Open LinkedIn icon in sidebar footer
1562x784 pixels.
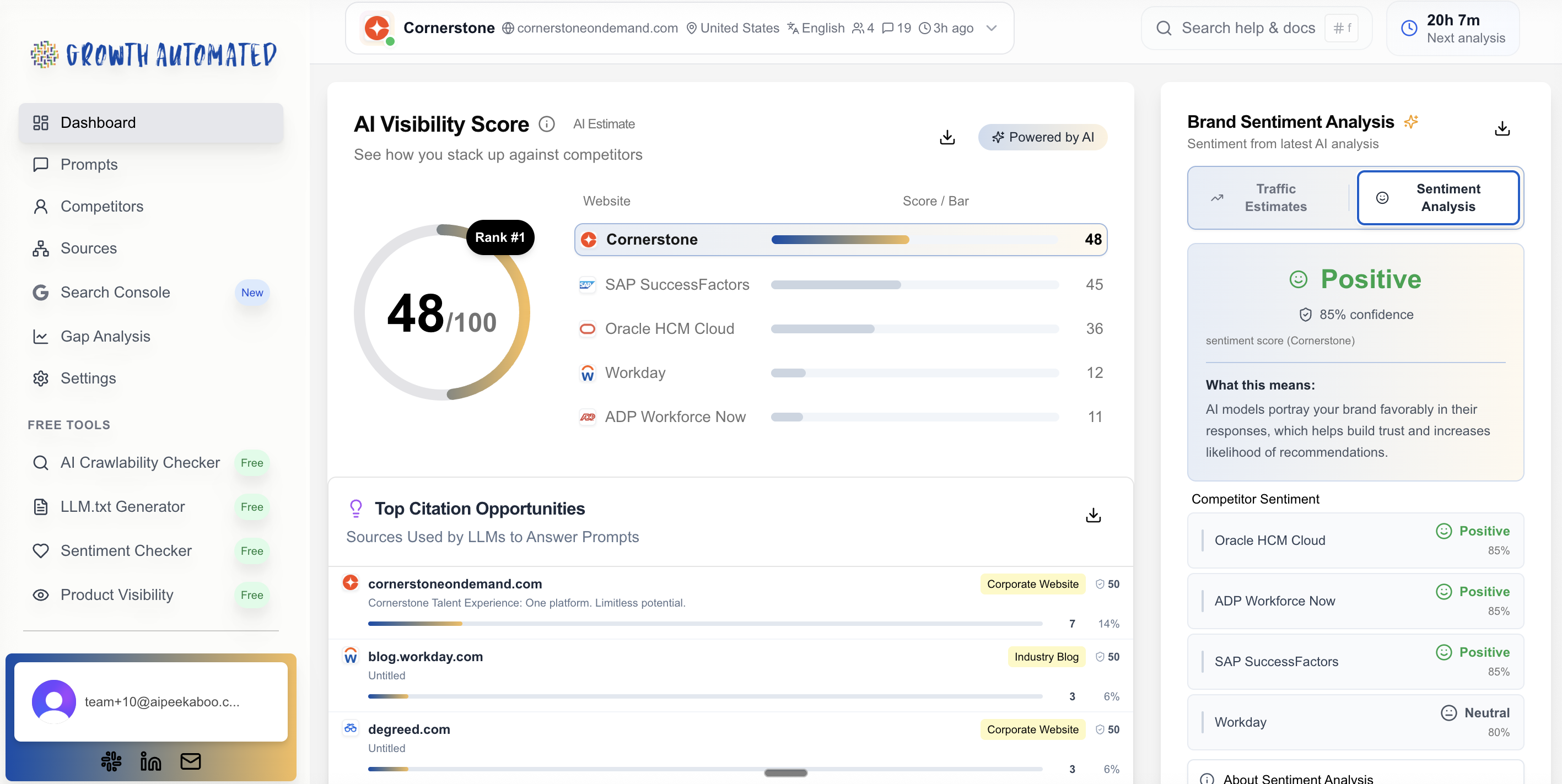pos(150,761)
